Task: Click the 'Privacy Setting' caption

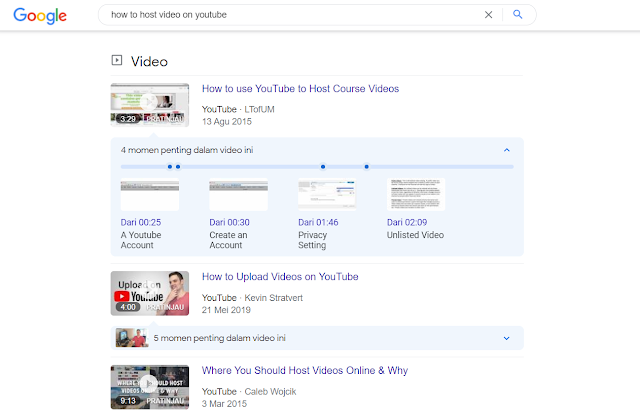Action: tap(313, 240)
